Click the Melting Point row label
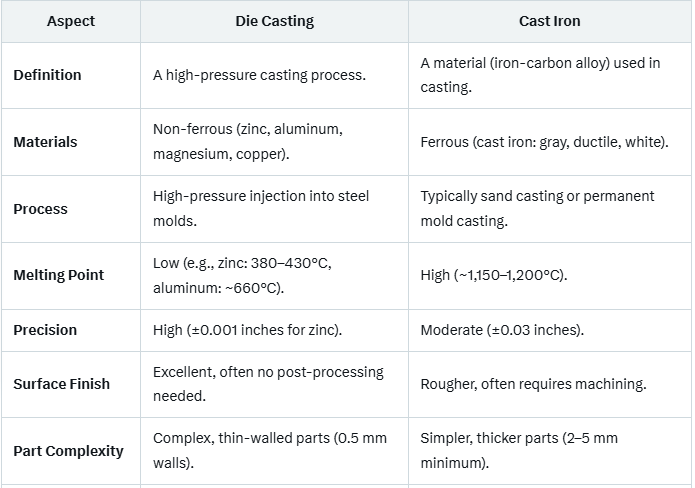 coord(58,275)
